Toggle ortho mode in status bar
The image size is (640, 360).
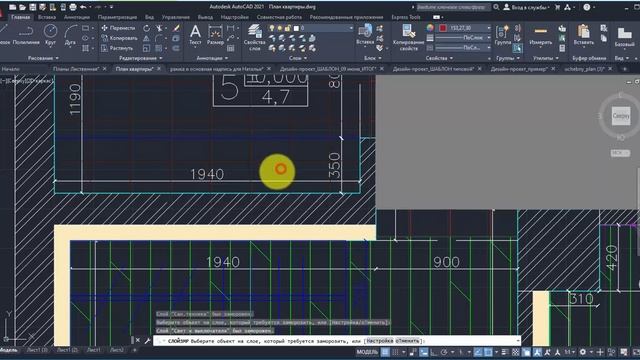433,352
